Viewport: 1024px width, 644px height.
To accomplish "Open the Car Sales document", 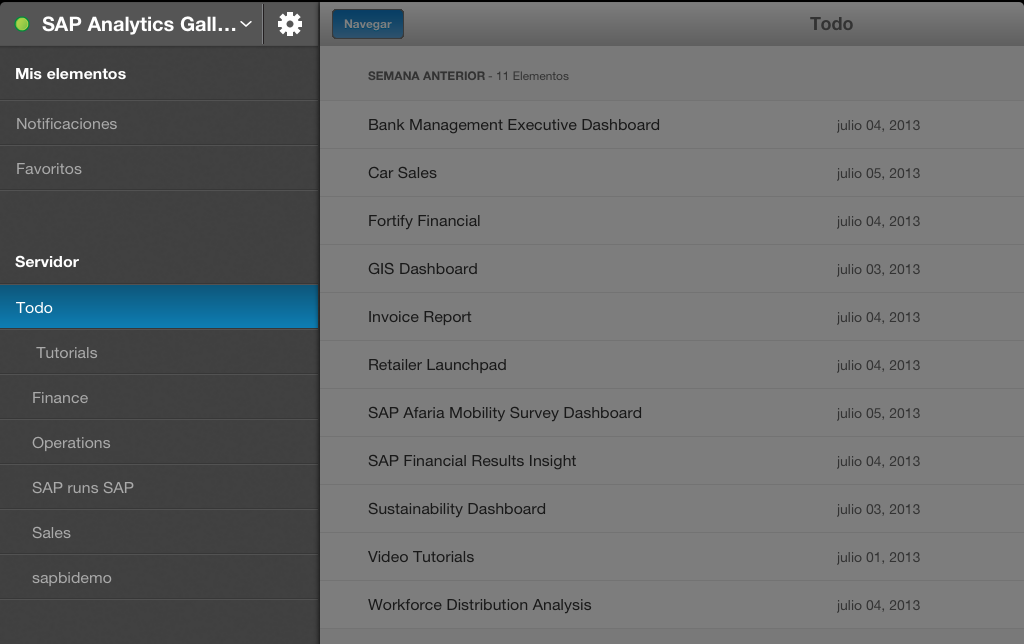I will (402, 173).
